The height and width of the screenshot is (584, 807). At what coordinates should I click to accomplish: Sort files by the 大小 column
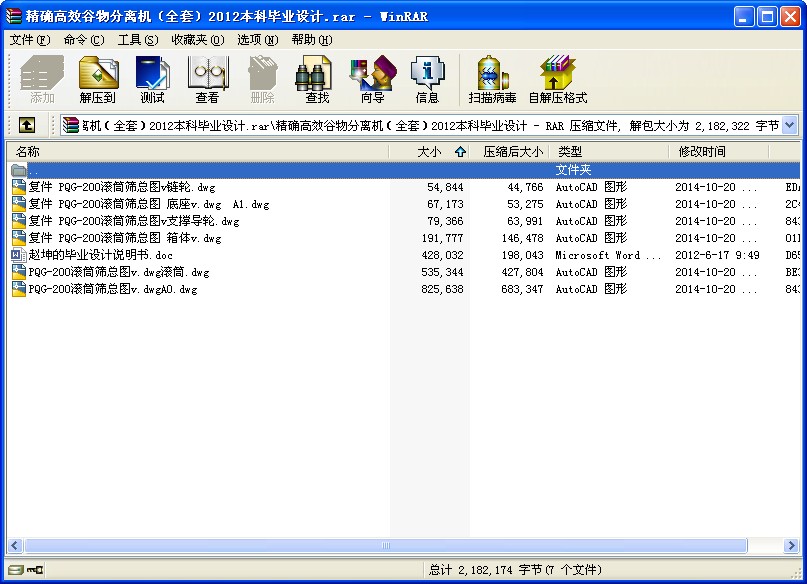coord(435,150)
